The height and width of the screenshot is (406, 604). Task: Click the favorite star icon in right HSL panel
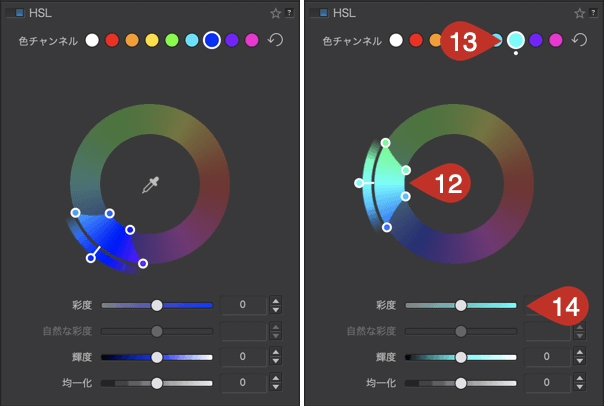tap(579, 13)
